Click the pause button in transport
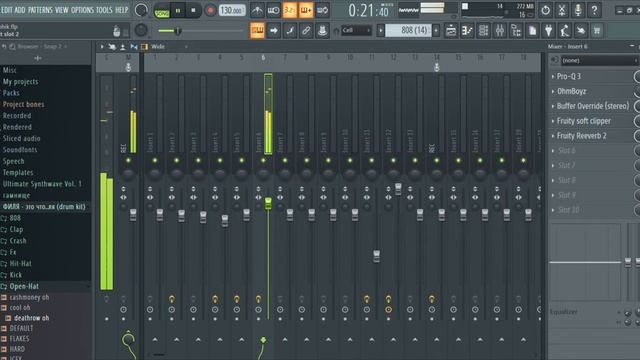 pyautogui.click(x=178, y=10)
